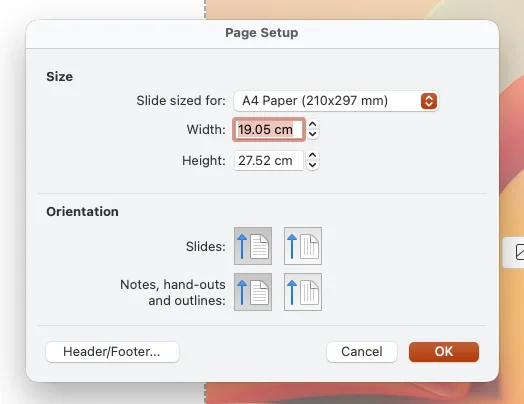
Task: Click inside the Height field
Action: tap(269, 161)
